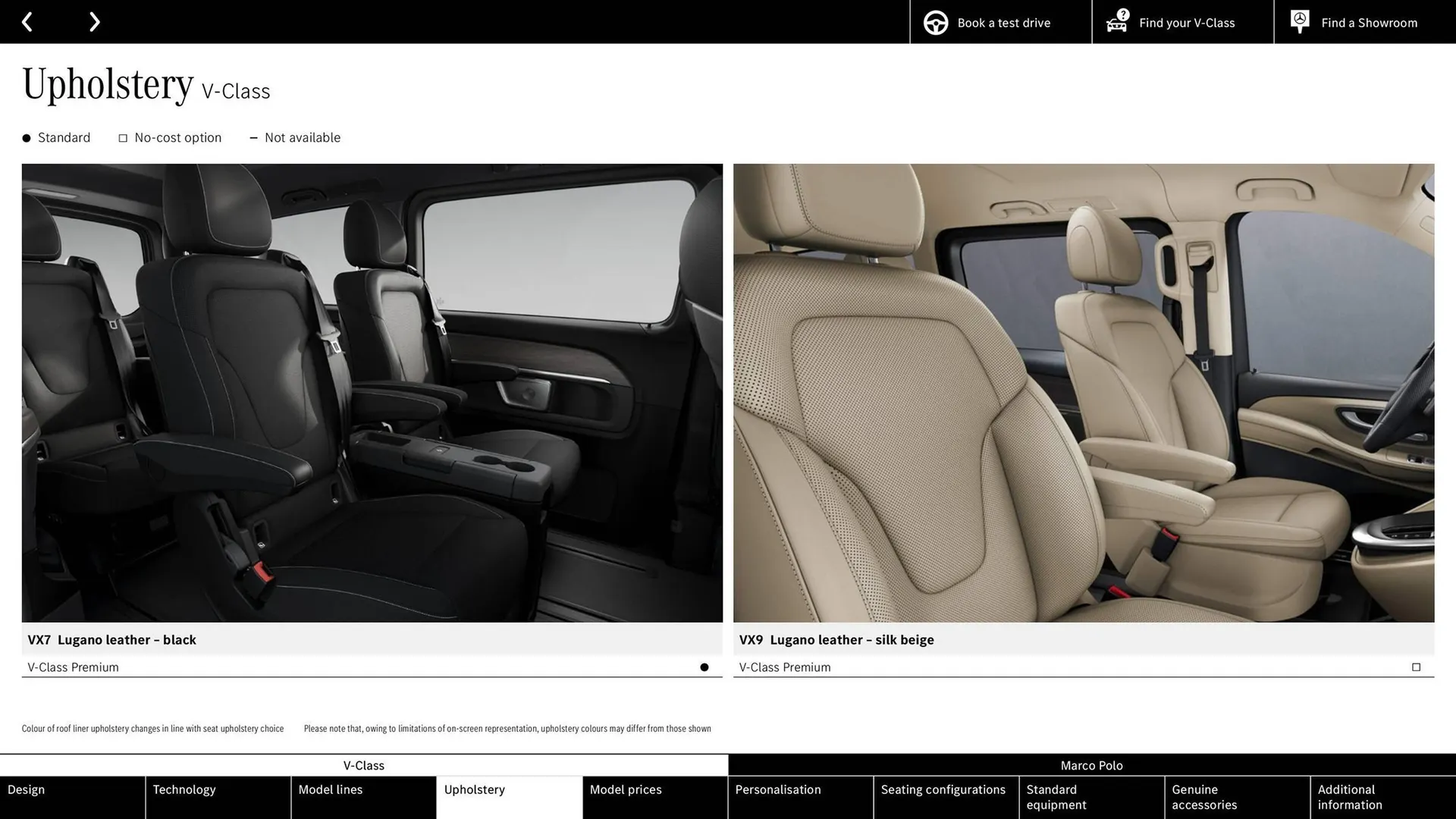This screenshot has height=819, width=1456.
Task: Click the No-cost option square legend icon
Action: [122, 137]
